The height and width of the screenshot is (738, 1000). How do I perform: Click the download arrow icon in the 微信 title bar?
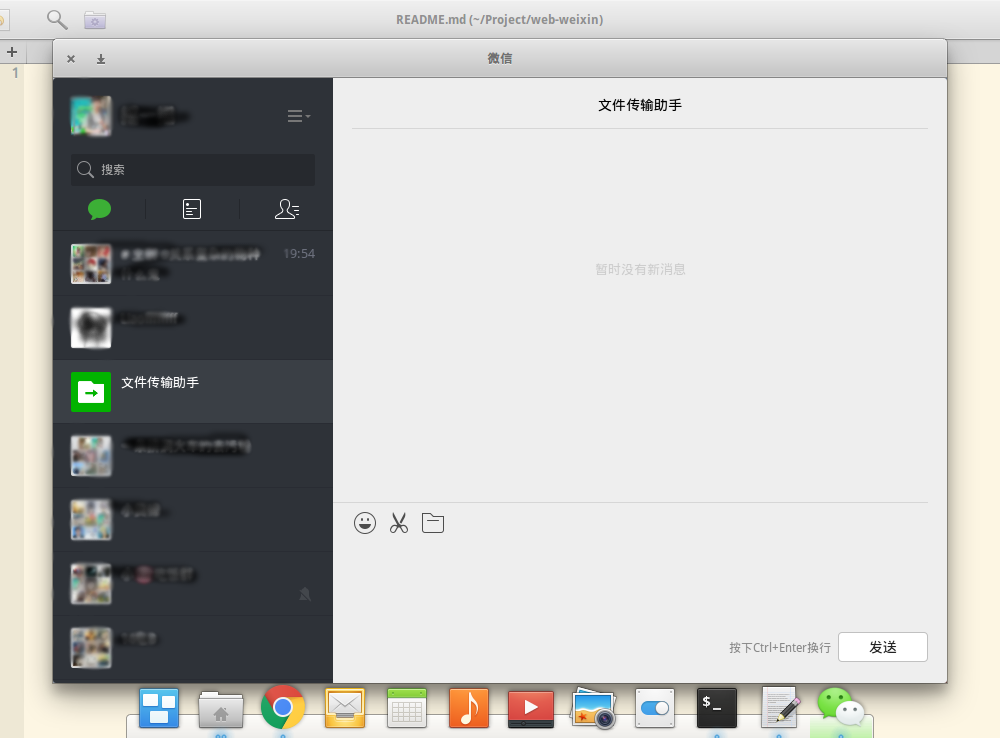point(101,59)
